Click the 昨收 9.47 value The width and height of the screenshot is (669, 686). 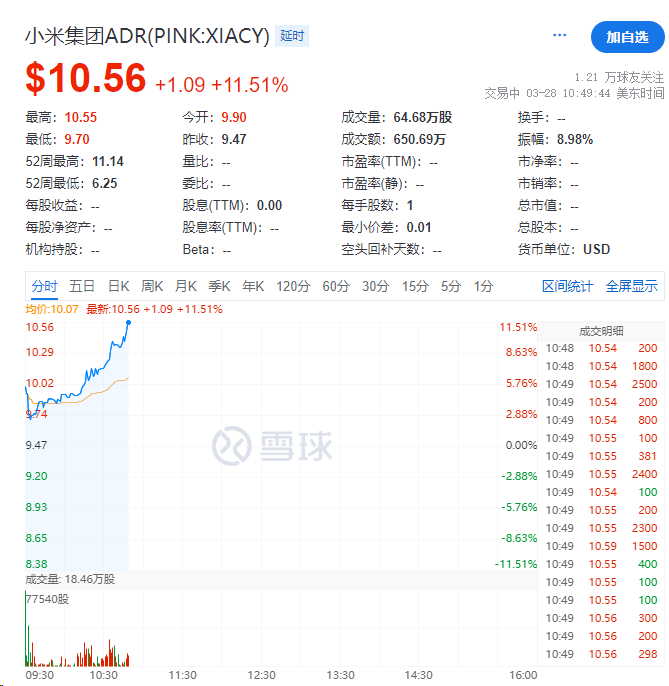[x=234, y=139]
